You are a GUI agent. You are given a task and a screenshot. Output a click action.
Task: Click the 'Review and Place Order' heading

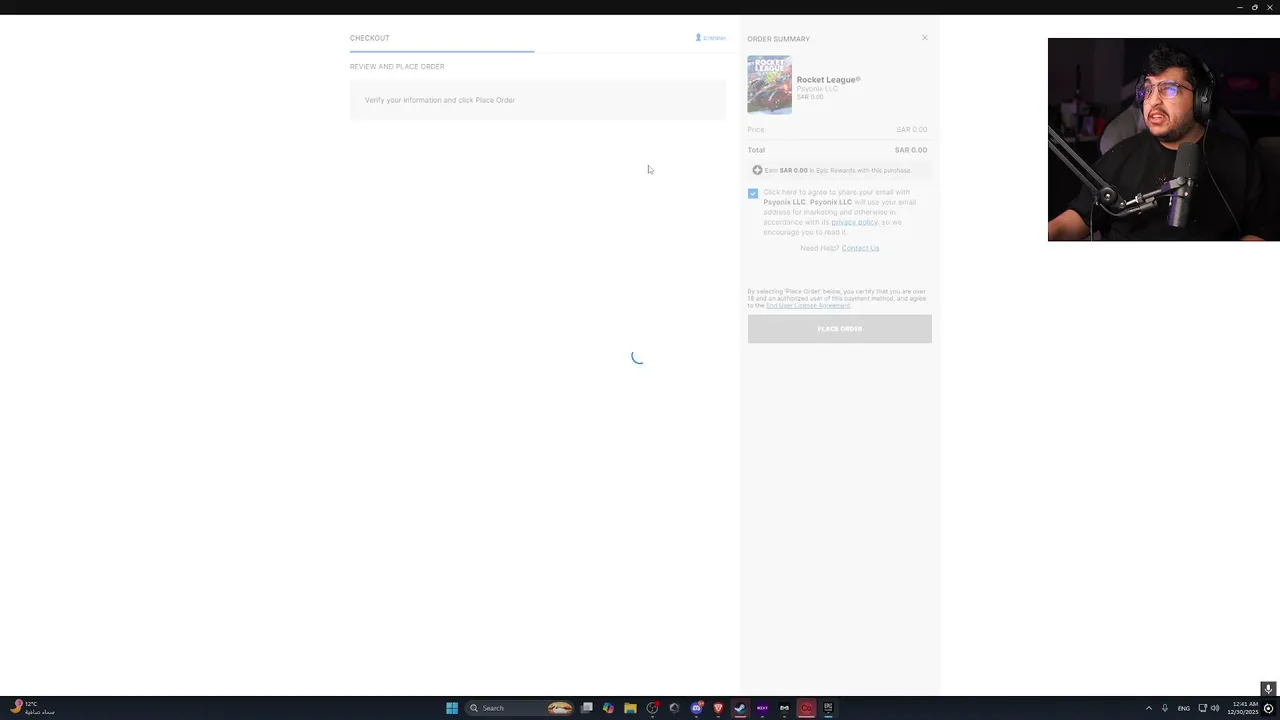(x=397, y=67)
